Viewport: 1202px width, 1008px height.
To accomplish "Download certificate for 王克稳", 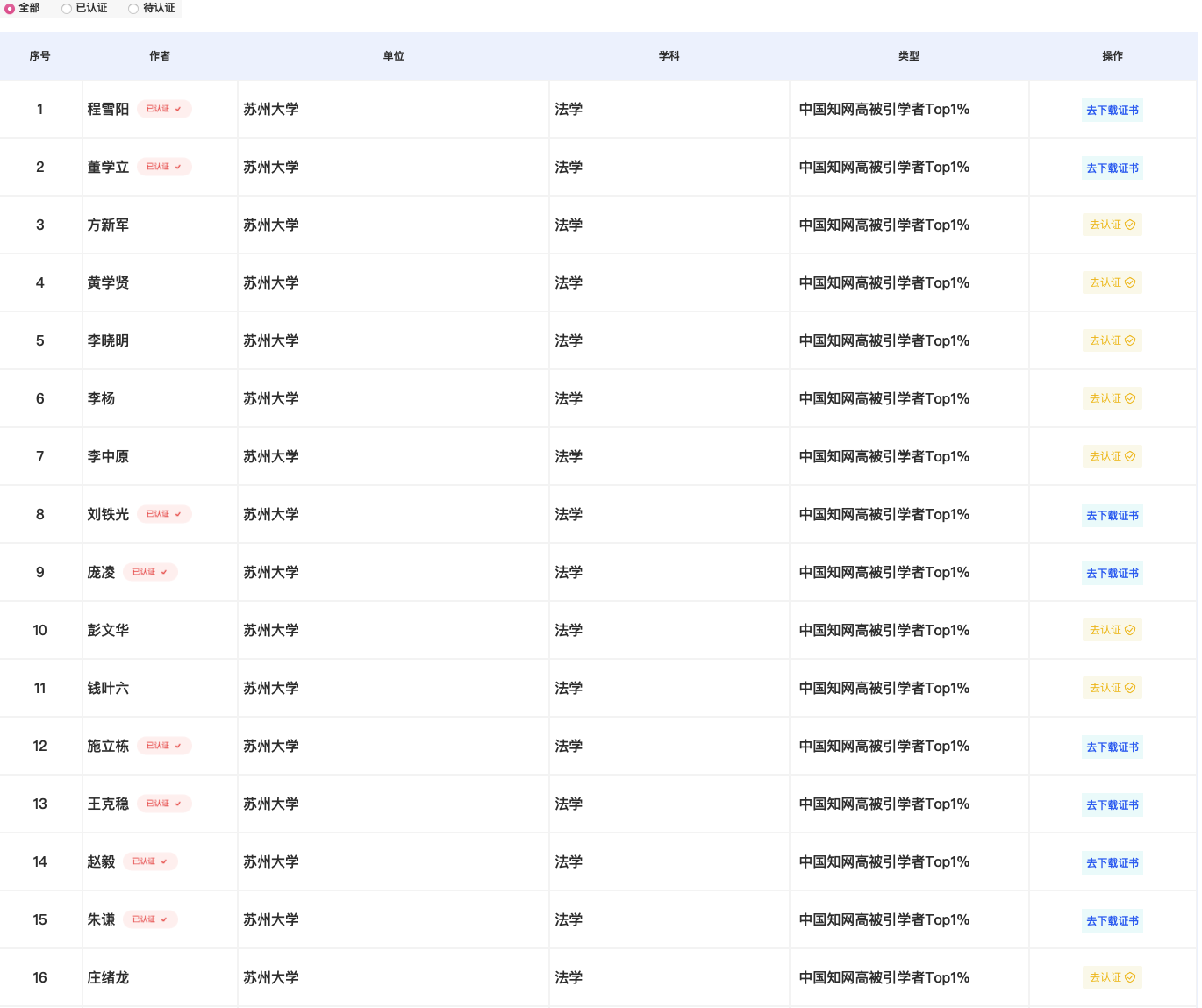I will pyautogui.click(x=1112, y=805).
